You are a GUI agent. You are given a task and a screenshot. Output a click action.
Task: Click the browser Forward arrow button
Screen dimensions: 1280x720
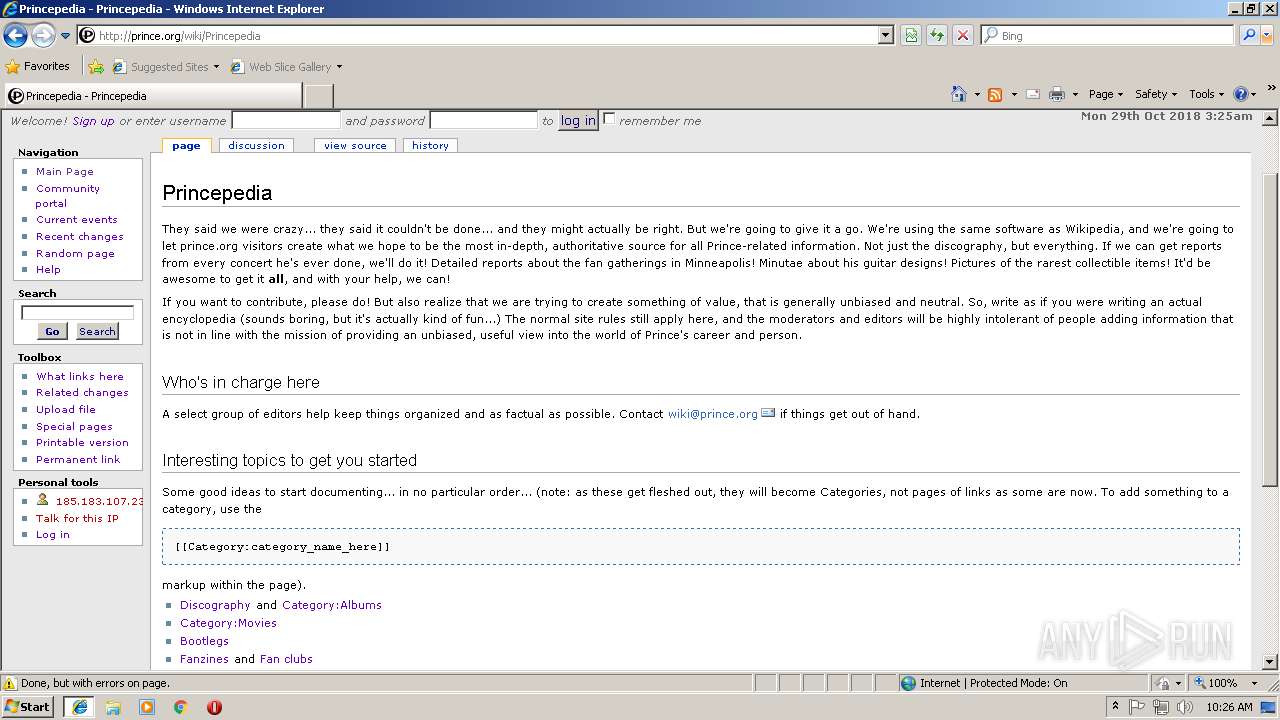(43, 36)
